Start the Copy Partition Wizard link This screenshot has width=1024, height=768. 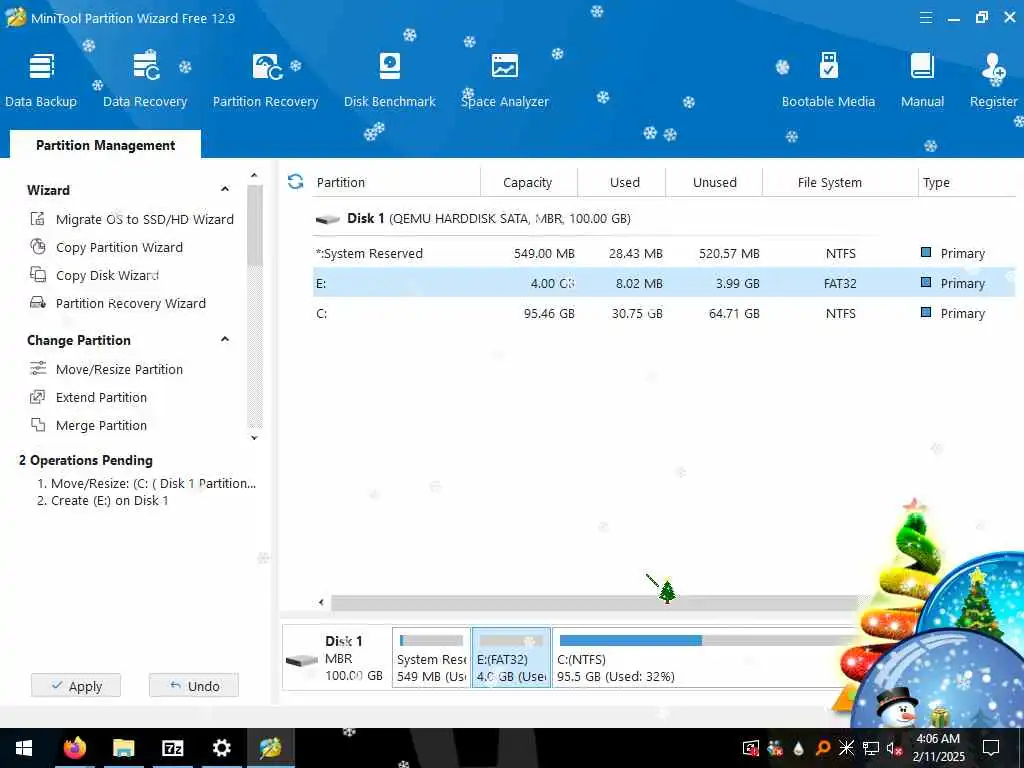tap(119, 248)
